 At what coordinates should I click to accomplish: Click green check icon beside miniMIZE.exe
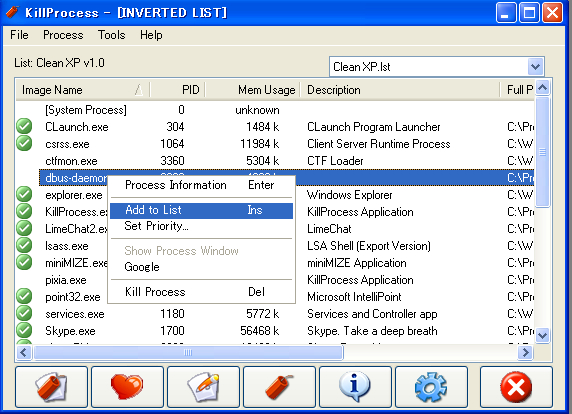[24, 262]
